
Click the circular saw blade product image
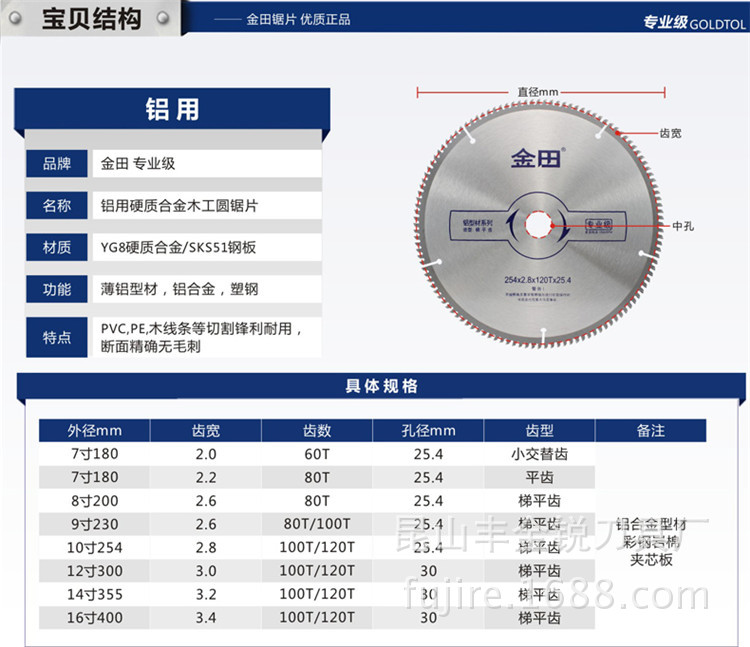click(x=539, y=224)
